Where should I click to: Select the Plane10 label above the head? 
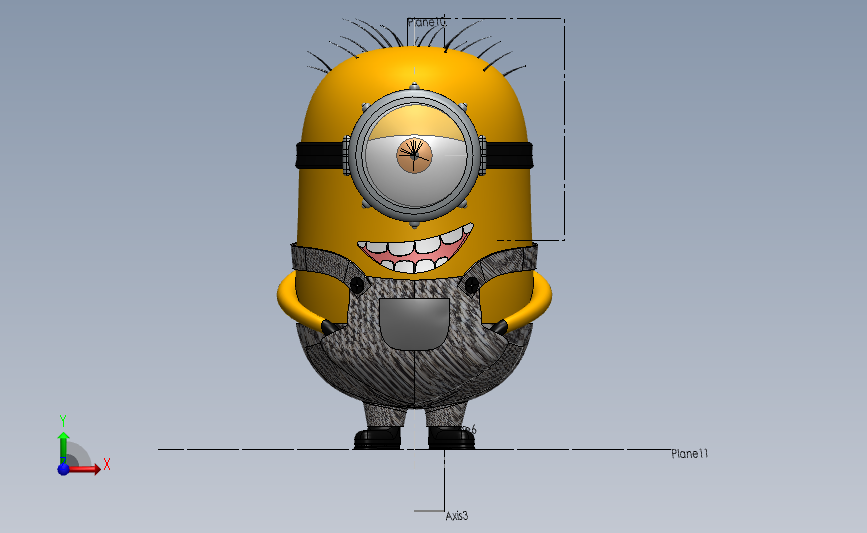coord(426,23)
